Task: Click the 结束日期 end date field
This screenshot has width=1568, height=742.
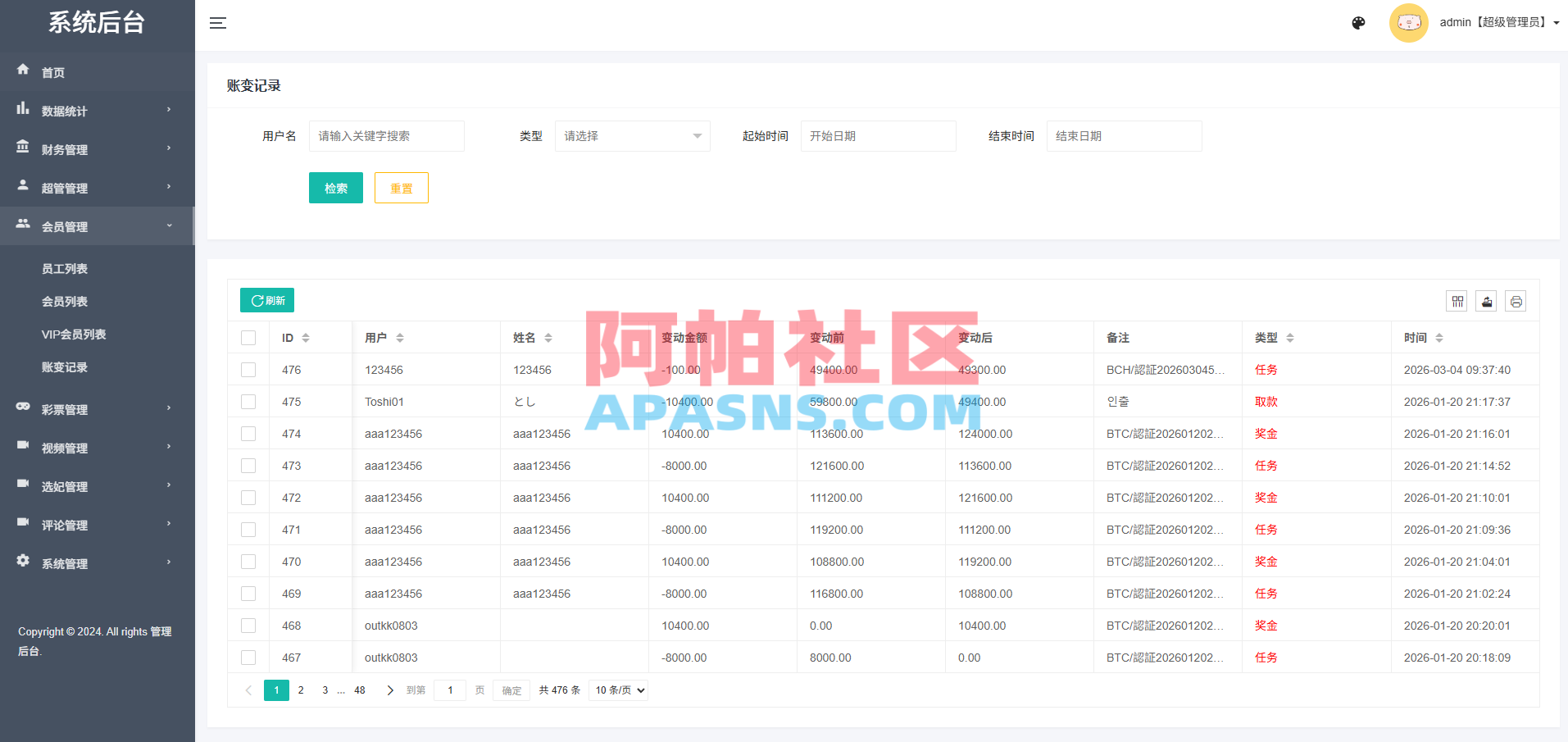Action: click(x=1125, y=136)
